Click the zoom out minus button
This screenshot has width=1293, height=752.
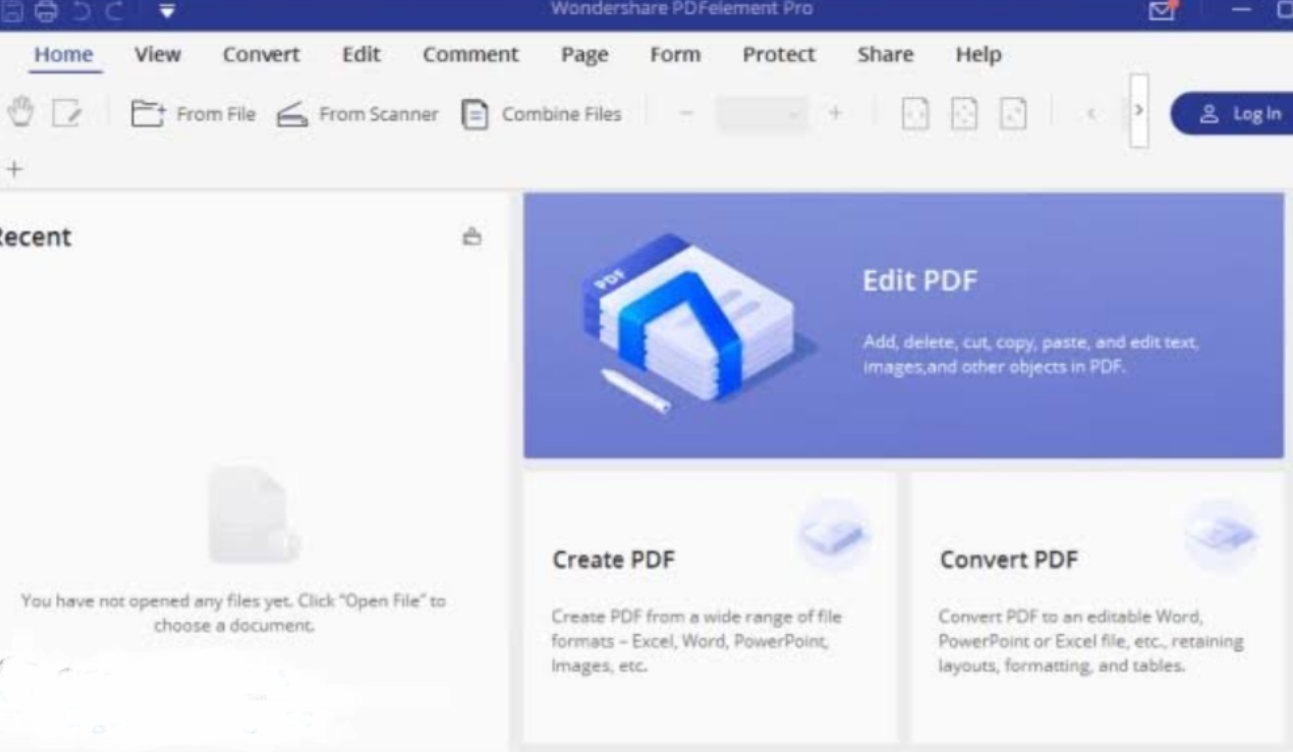686,114
